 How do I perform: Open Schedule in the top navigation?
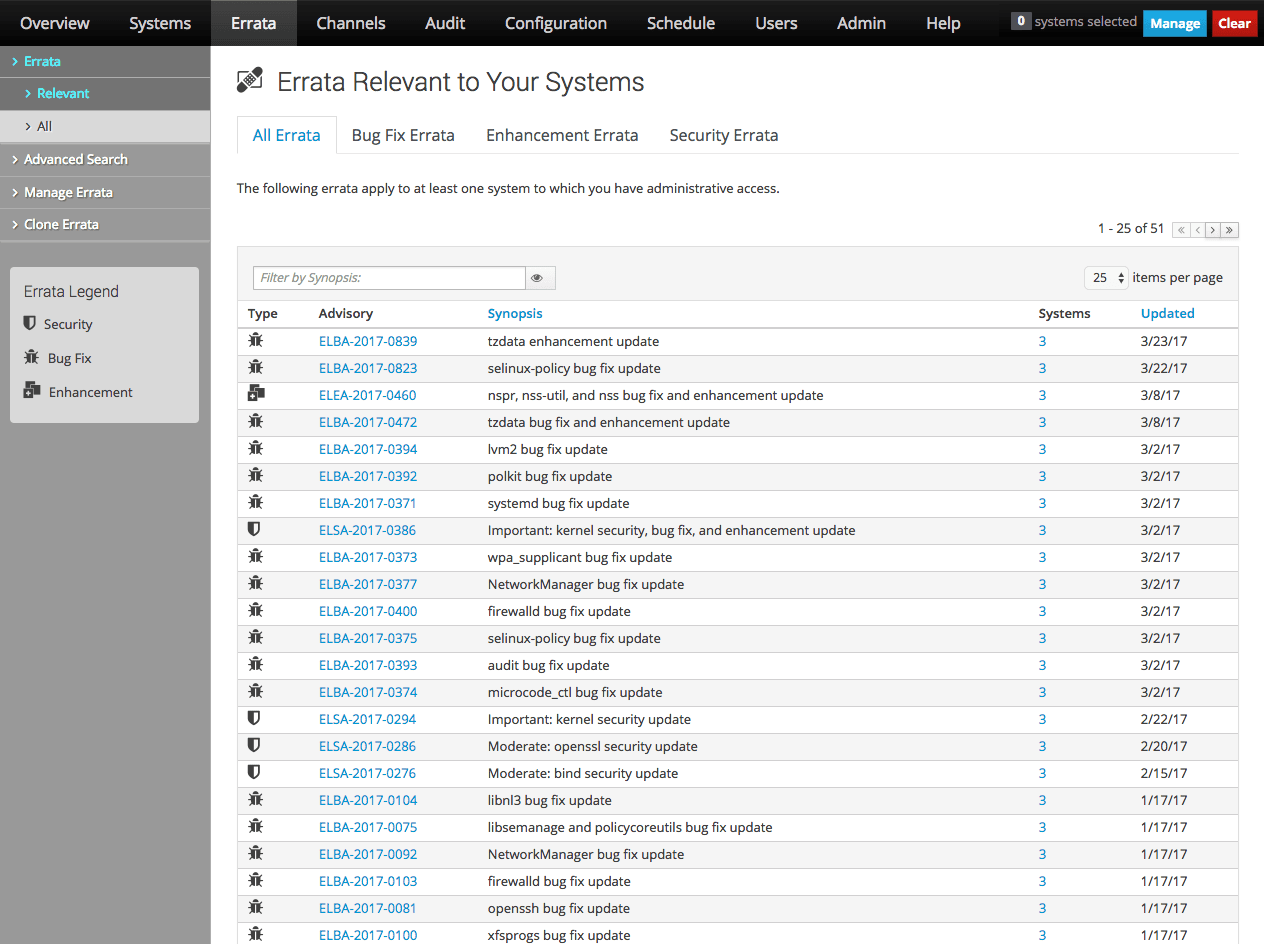pos(681,23)
